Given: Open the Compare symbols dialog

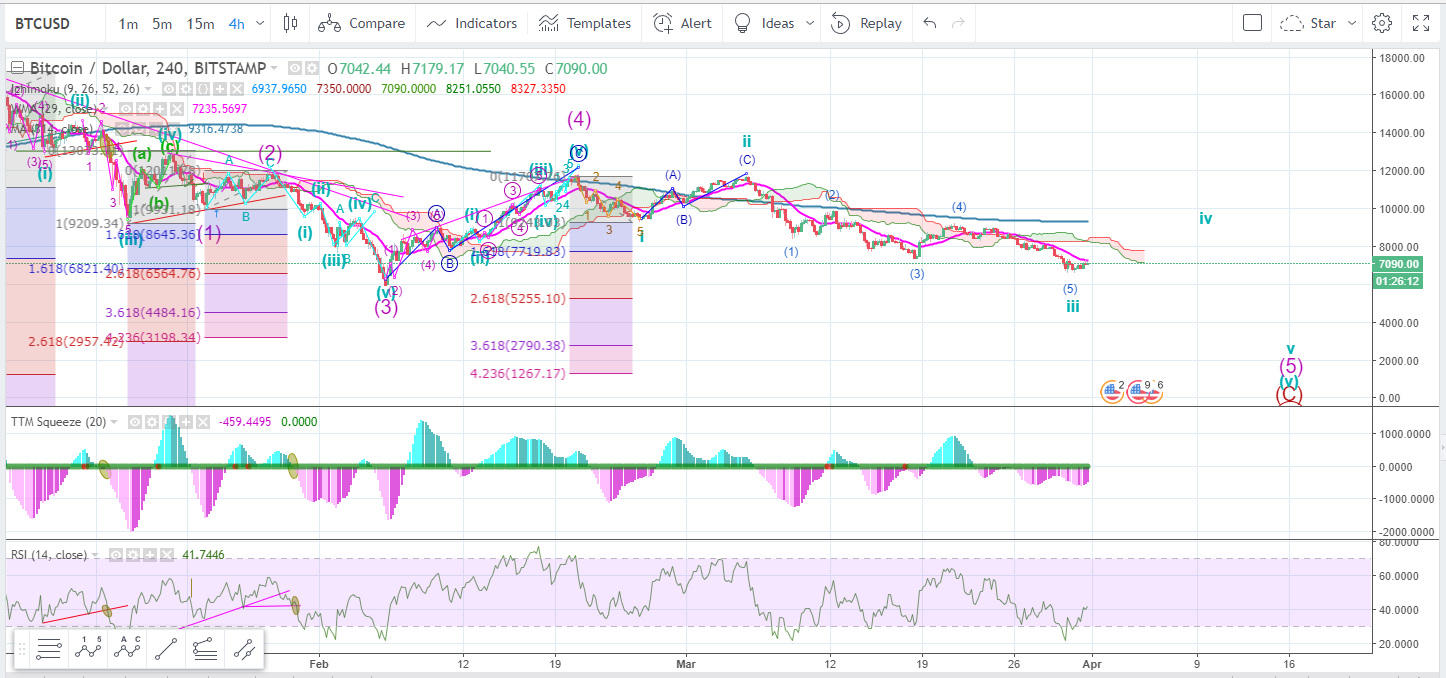Looking at the screenshot, I should click(363, 23).
